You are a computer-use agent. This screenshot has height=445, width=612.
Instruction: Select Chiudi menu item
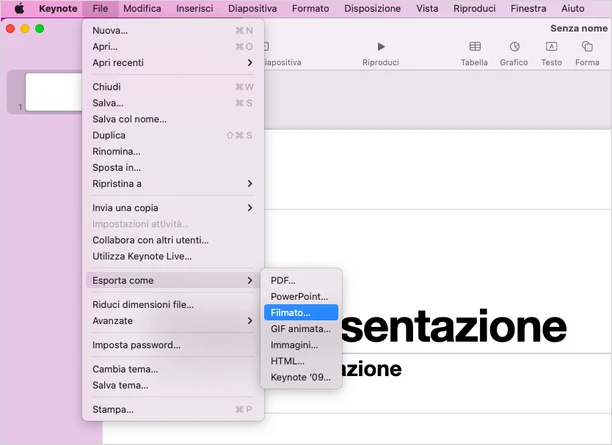[173, 87]
